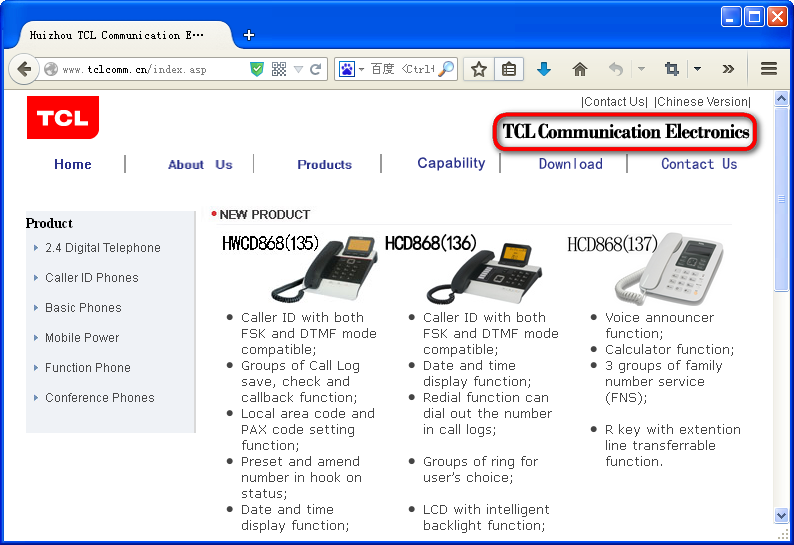
Task: Show more toolbar items with chevron
Action: click(x=728, y=69)
